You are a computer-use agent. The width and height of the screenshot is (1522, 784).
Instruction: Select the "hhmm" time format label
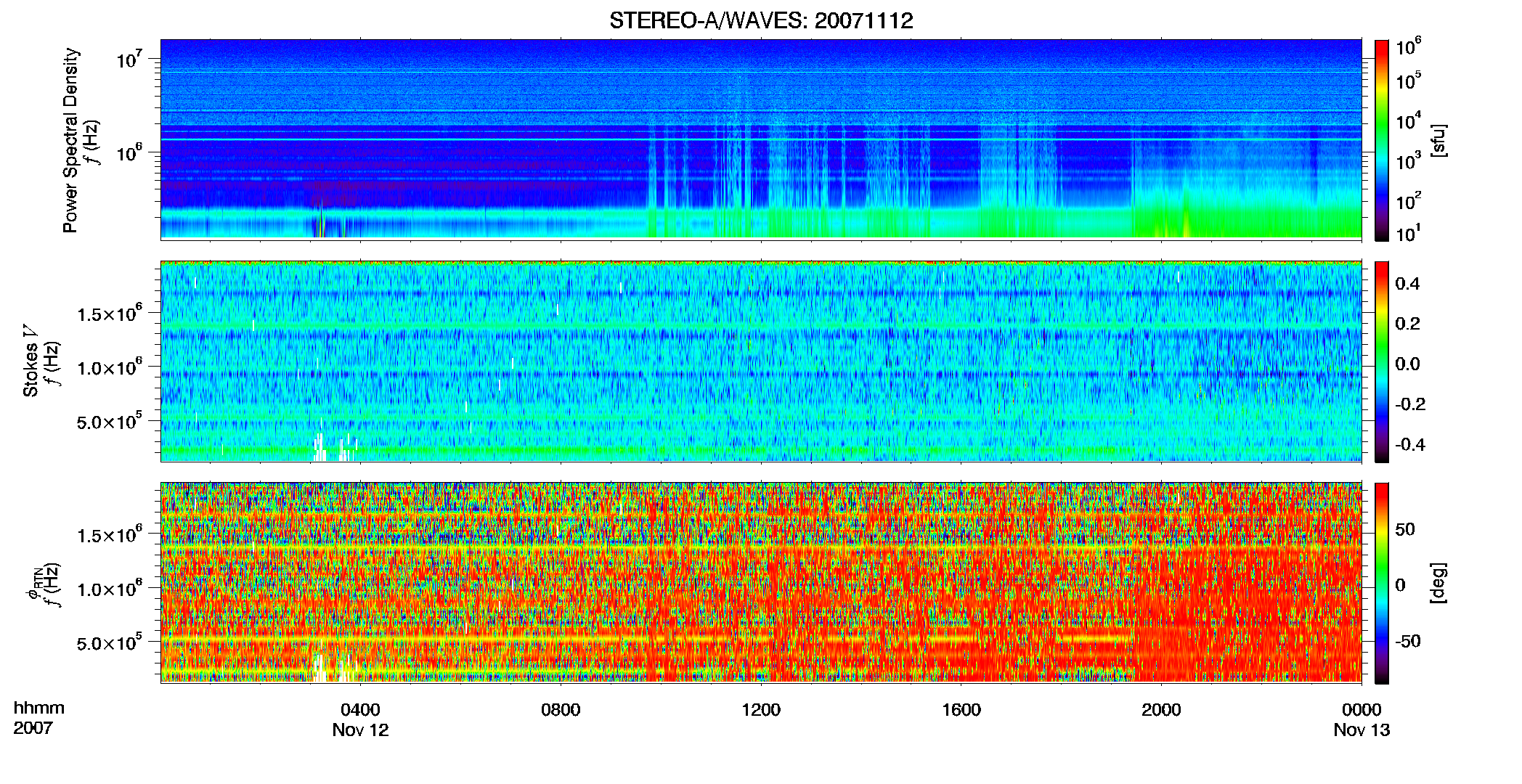[39, 709]
